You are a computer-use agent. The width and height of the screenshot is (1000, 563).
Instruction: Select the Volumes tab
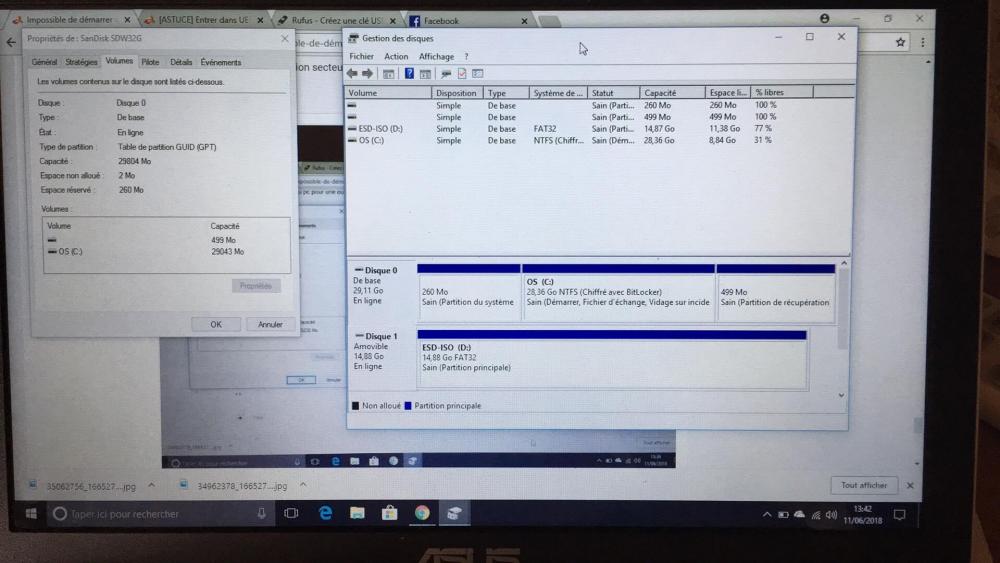[119, 61]
